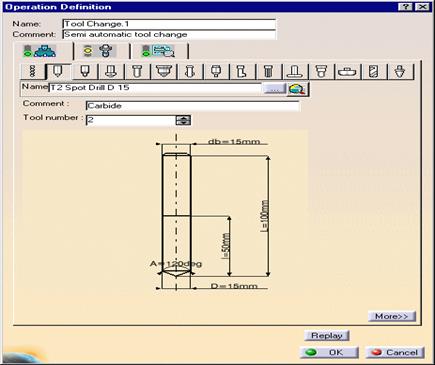435x365 pixels.
Task: Choose the second tool type icon after spot drill
Action: pos(111,71)
